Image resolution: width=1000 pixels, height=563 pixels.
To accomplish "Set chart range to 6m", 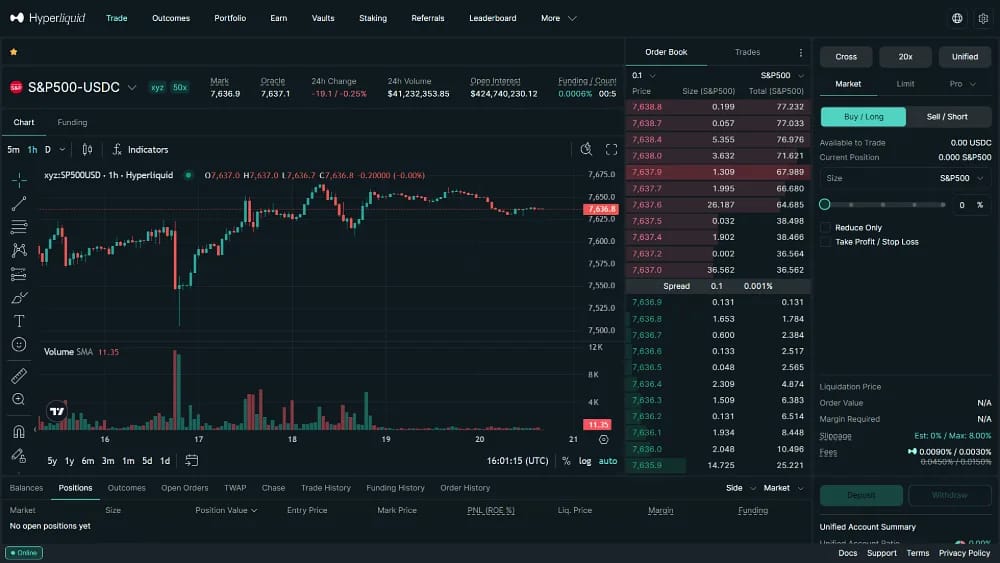I will pos(87,461).
